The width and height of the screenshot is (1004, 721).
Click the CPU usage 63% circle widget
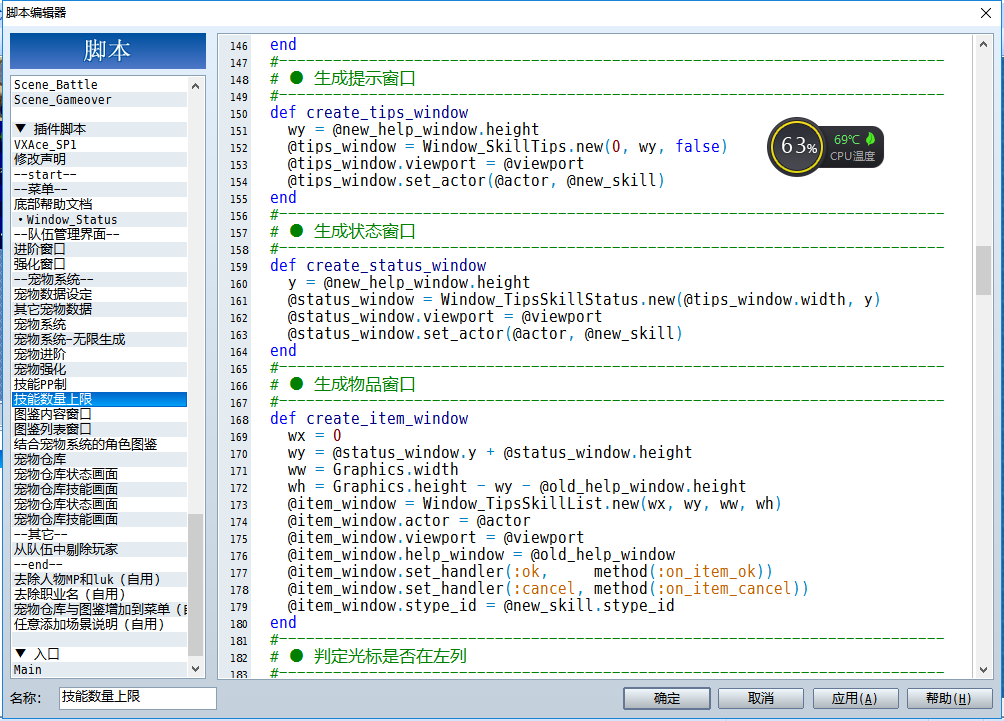click(797, 147)
